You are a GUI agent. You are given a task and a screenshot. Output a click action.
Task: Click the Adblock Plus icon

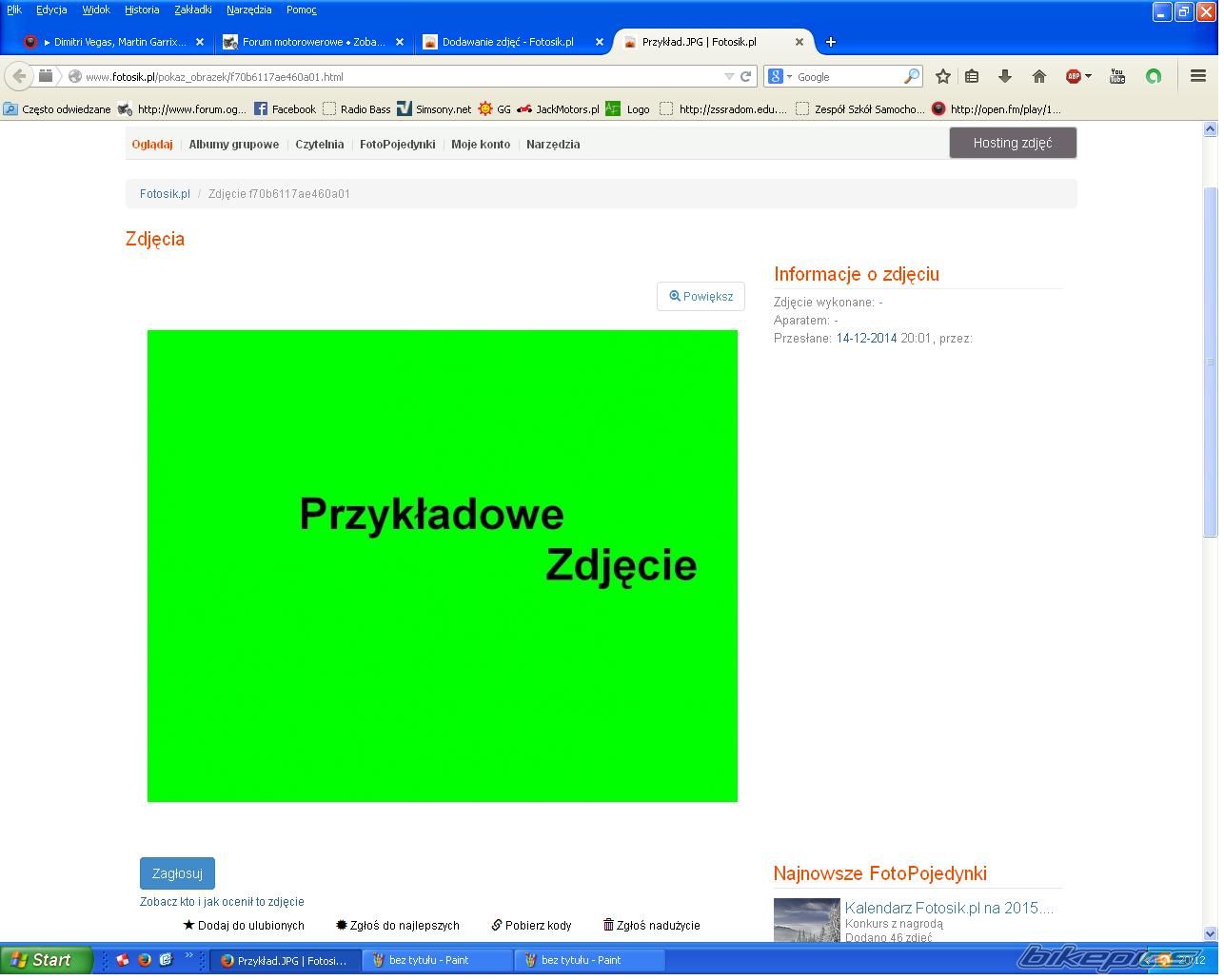[x=1074, y=76]
